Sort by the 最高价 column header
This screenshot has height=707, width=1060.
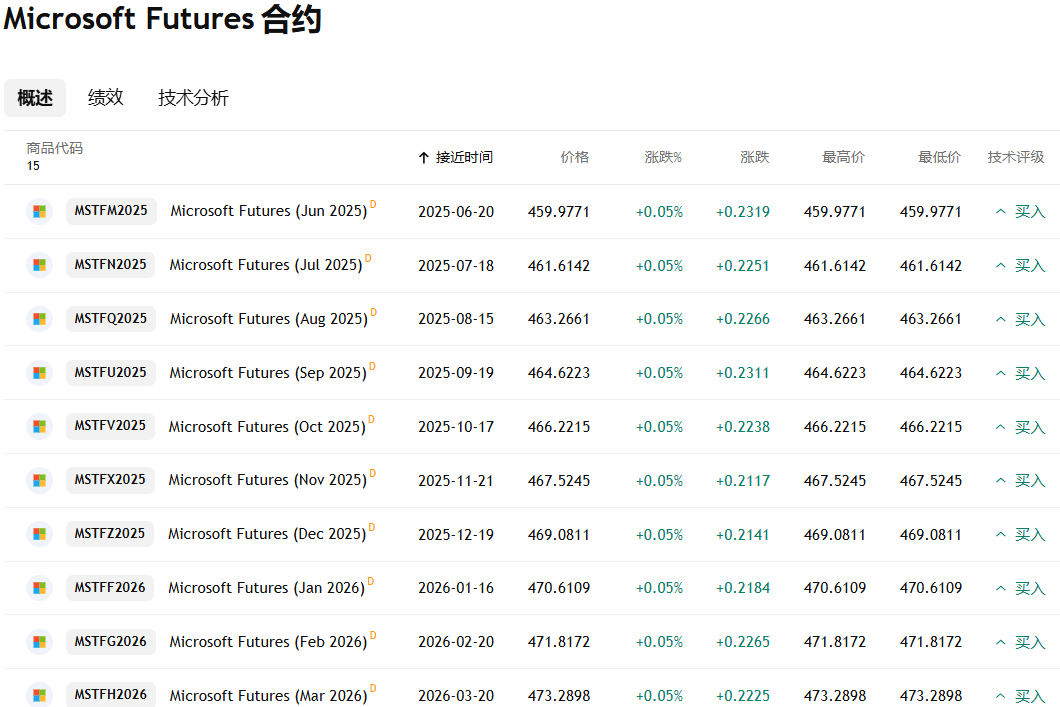843,157
